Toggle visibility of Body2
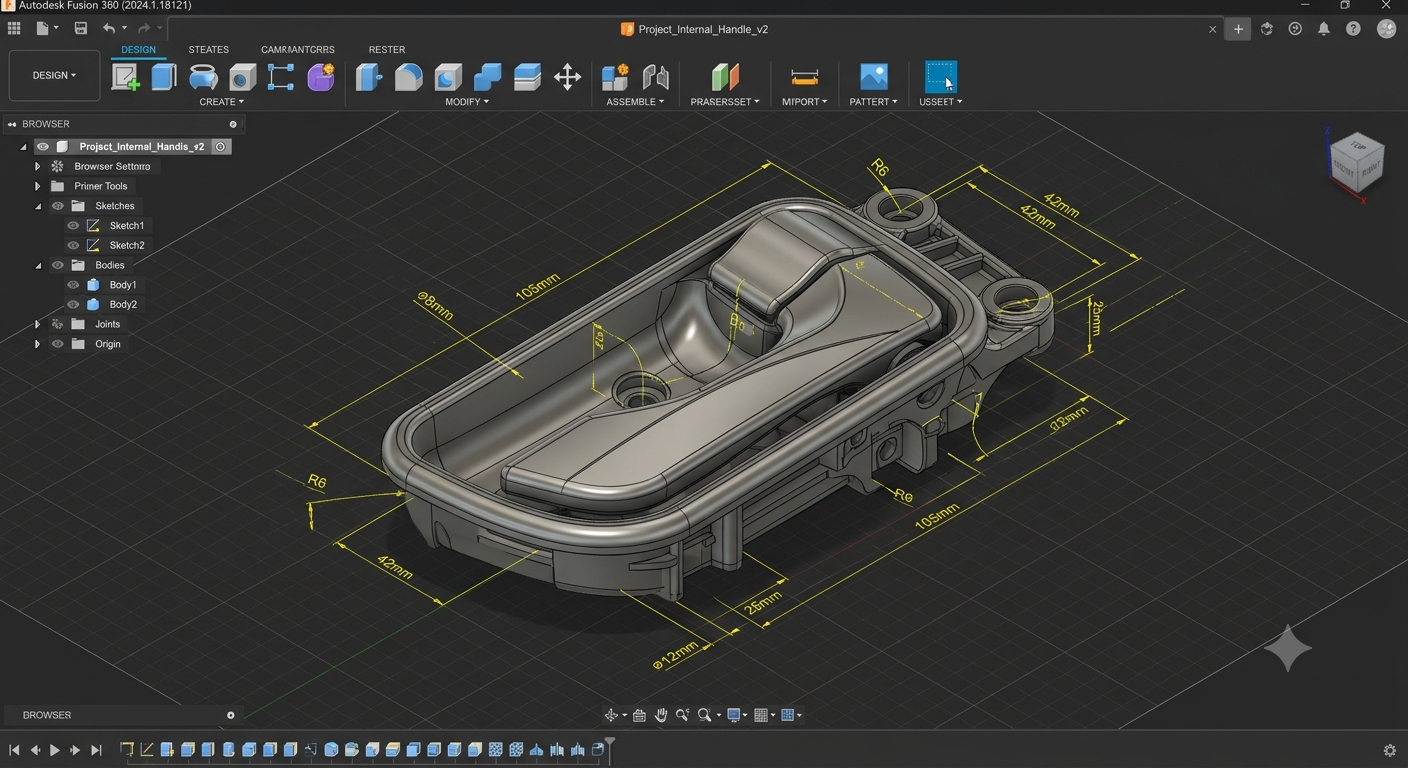1408x768 pixels. point(73,304)
